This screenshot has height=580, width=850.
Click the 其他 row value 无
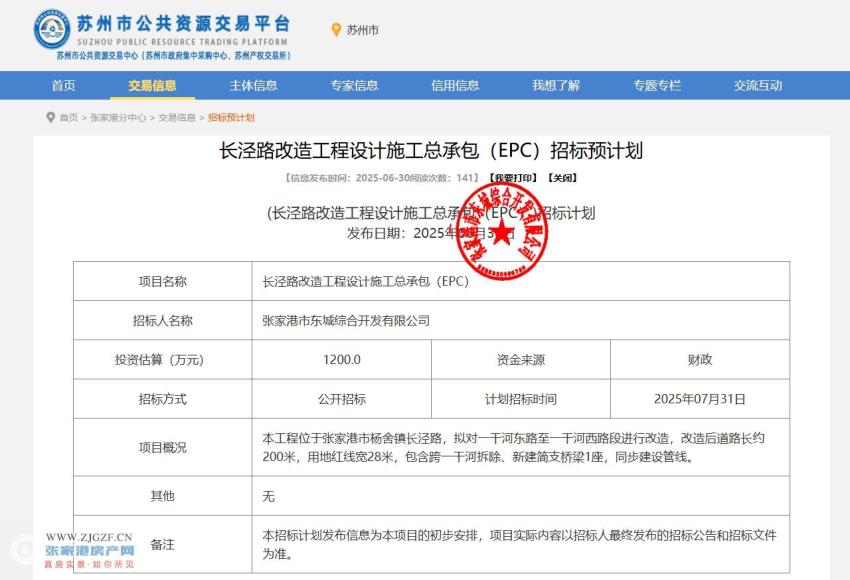(268, 496)
